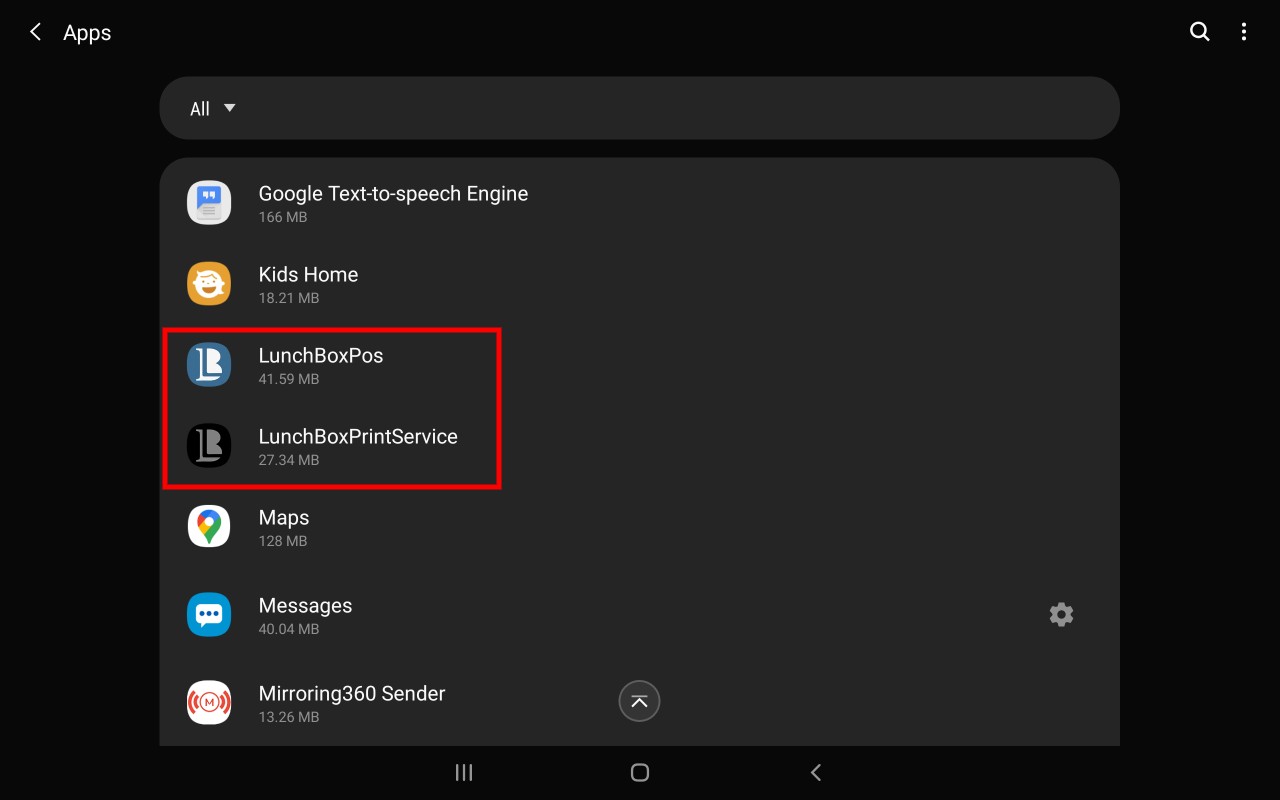1280x800 pixels.
Task: Open Messages settings gear
Action: [x=1061, y=614]
